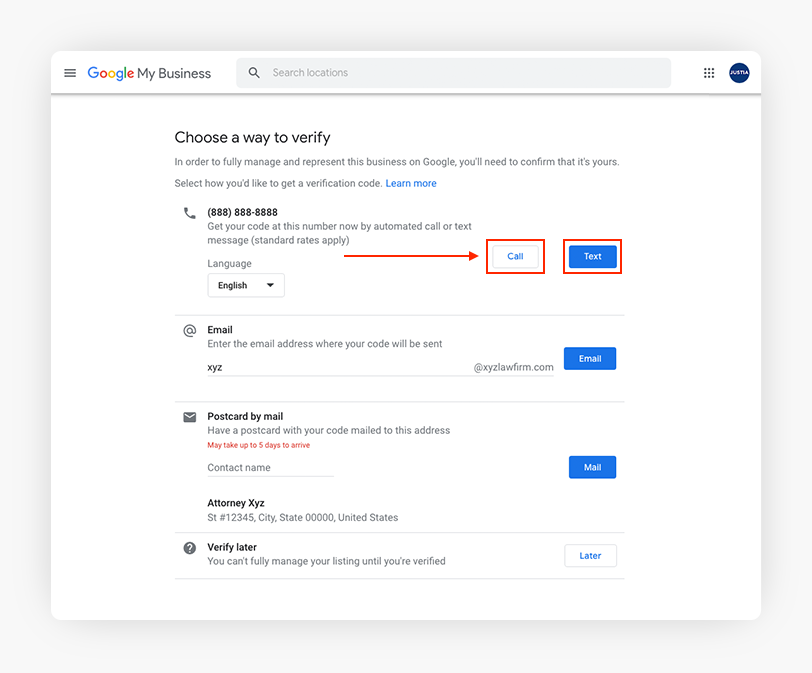Expand the English language dropdown
The image size is (812, 673).
tap(246, 285)
